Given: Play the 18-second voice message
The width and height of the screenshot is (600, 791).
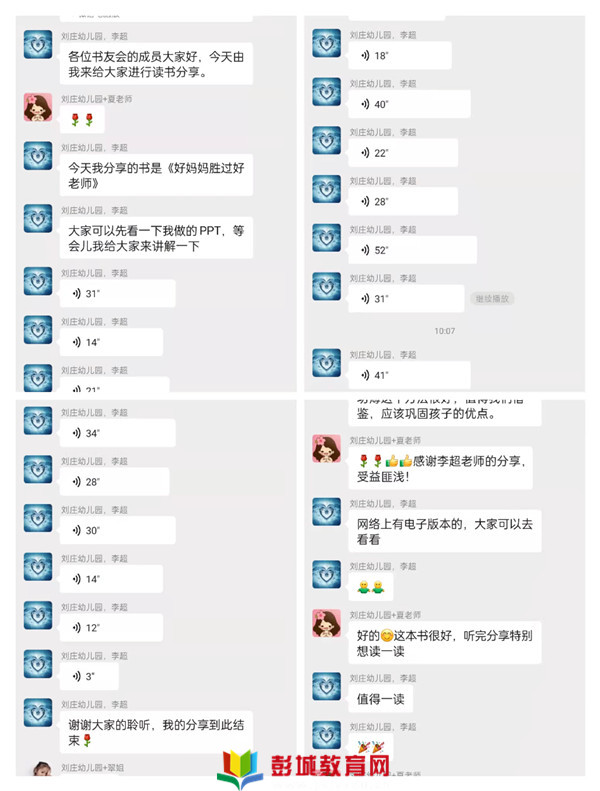Looking at the screenshot, I should 400,55.
